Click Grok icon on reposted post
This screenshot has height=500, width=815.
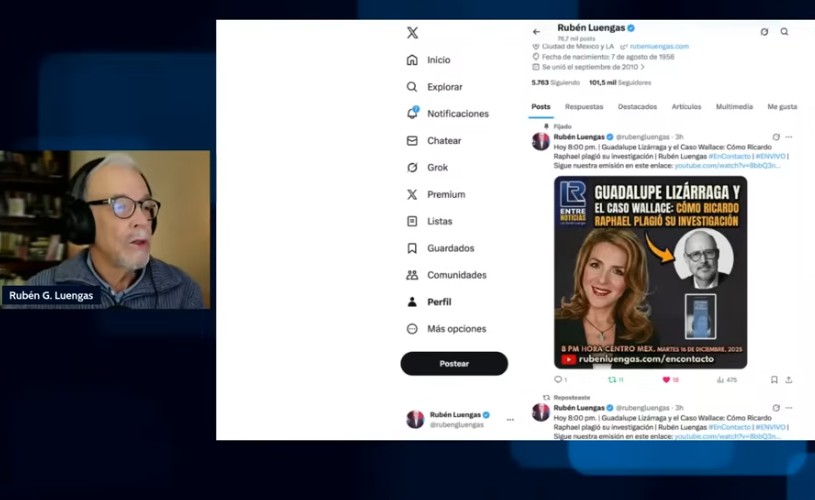pos(775,408)
